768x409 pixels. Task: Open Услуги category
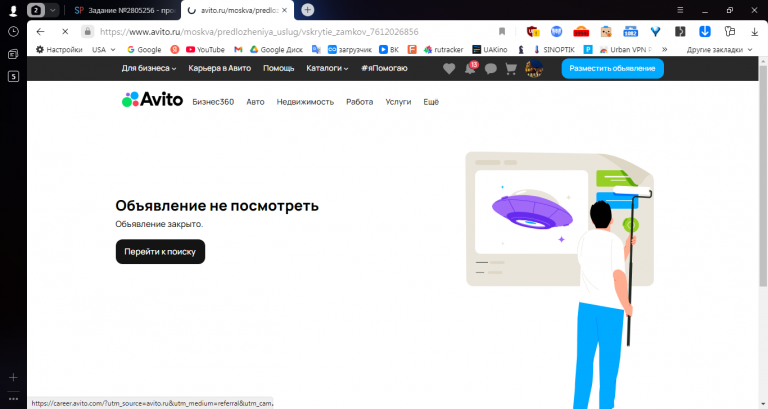coord(398,102)
